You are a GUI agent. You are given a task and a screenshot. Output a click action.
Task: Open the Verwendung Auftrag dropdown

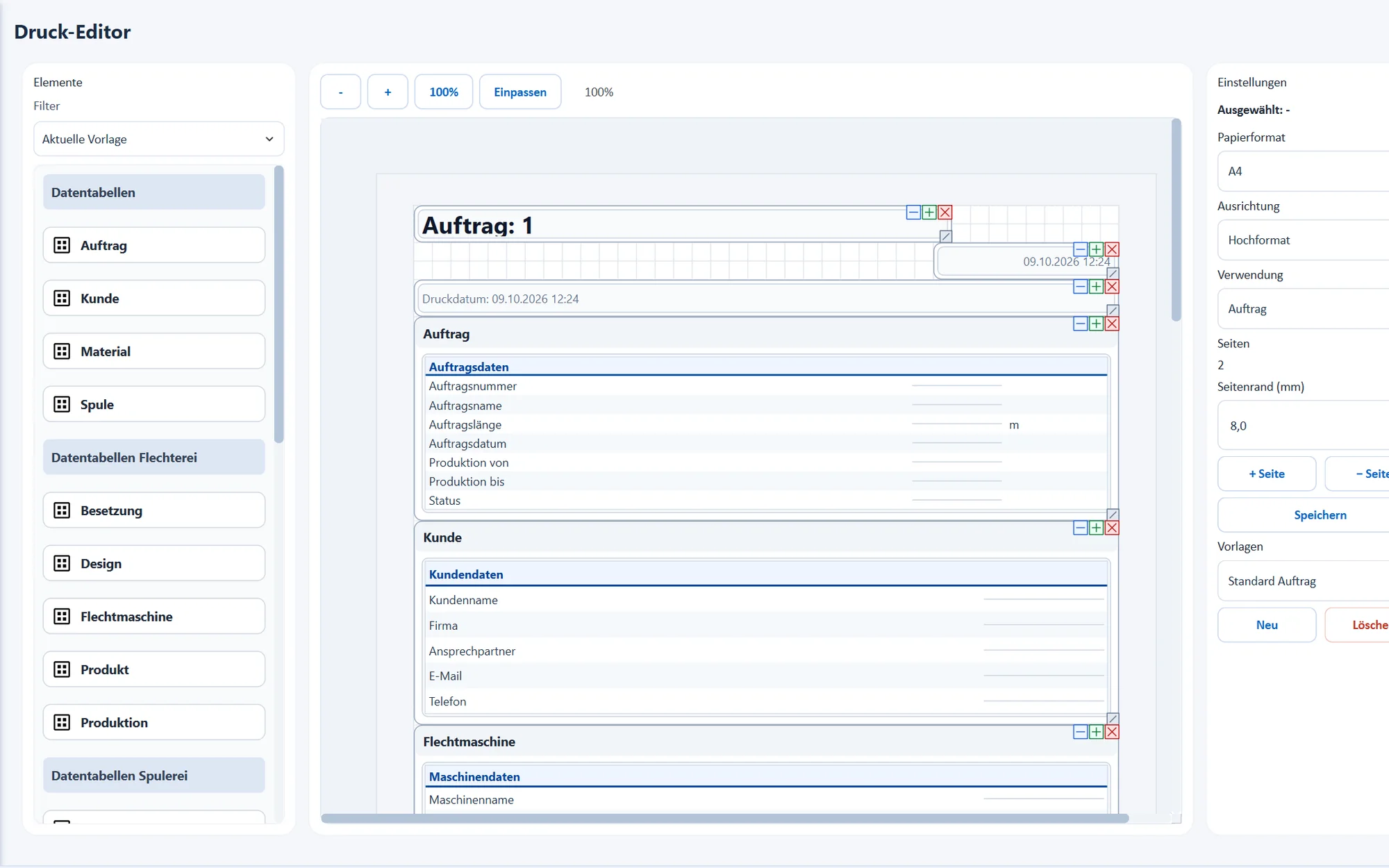pyautogui.click(x=1303, y=309)
